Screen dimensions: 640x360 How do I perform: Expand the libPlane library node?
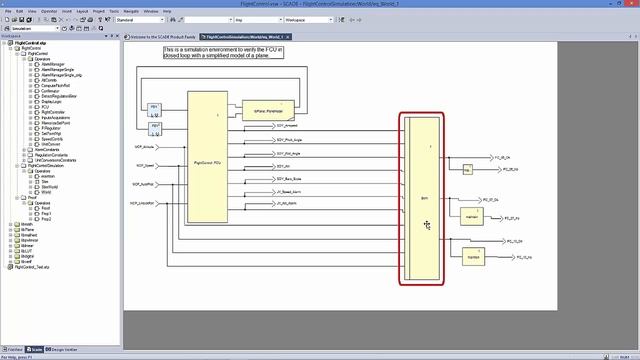point(11,230)
